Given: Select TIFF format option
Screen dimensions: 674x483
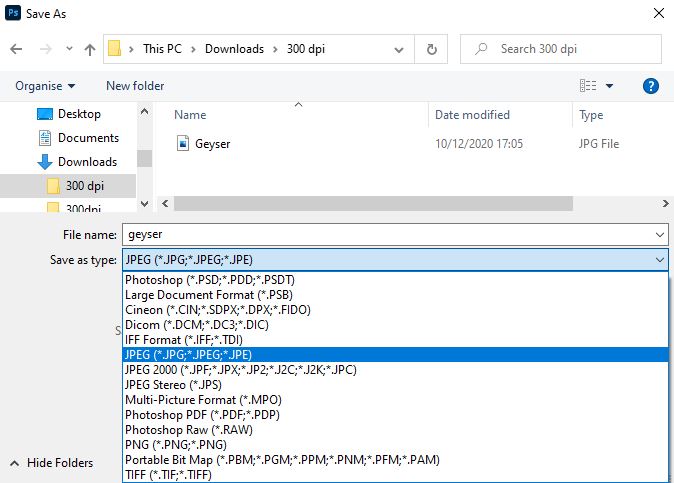Looking at the screenshot, I should point(168,475).
